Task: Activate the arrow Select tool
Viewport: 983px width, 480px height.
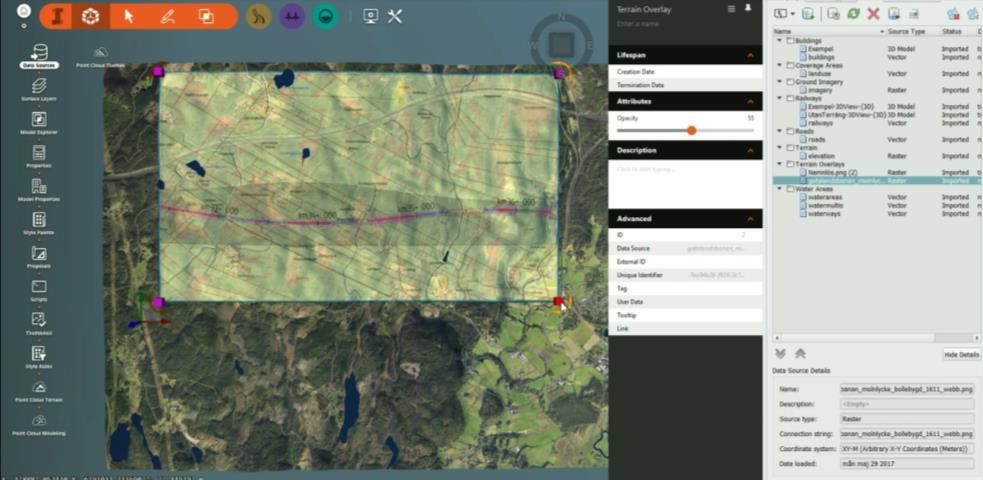Action: tap(129, 16)
